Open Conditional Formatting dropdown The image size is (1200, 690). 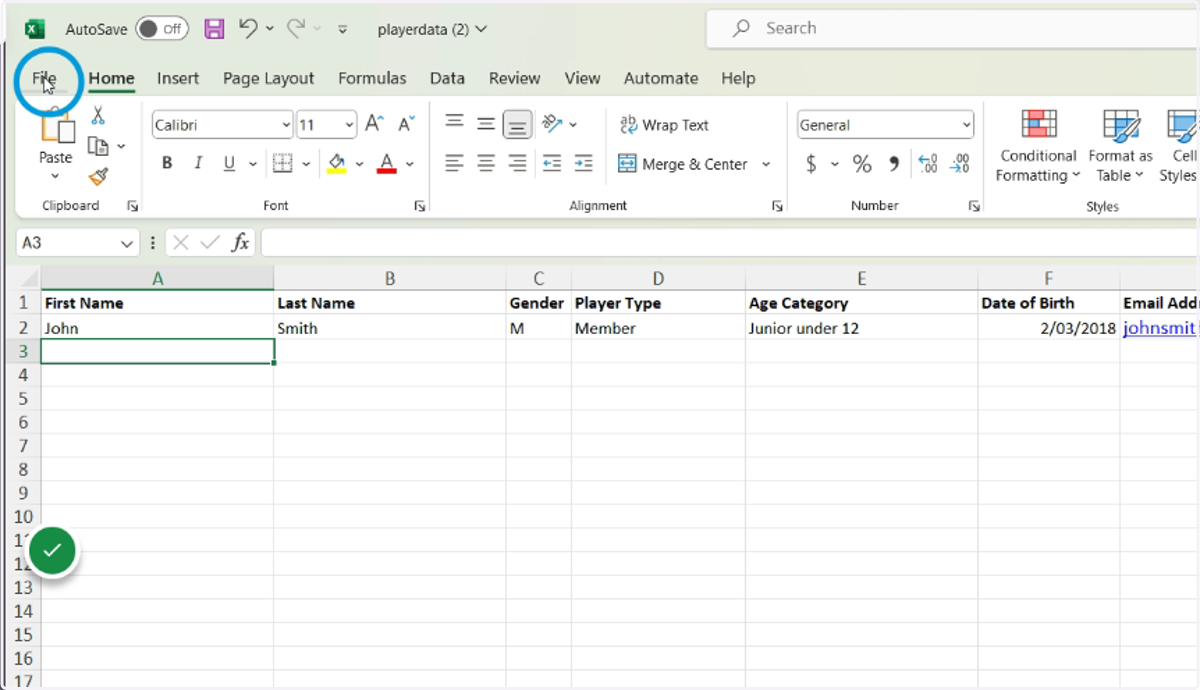click(1038, 148)
